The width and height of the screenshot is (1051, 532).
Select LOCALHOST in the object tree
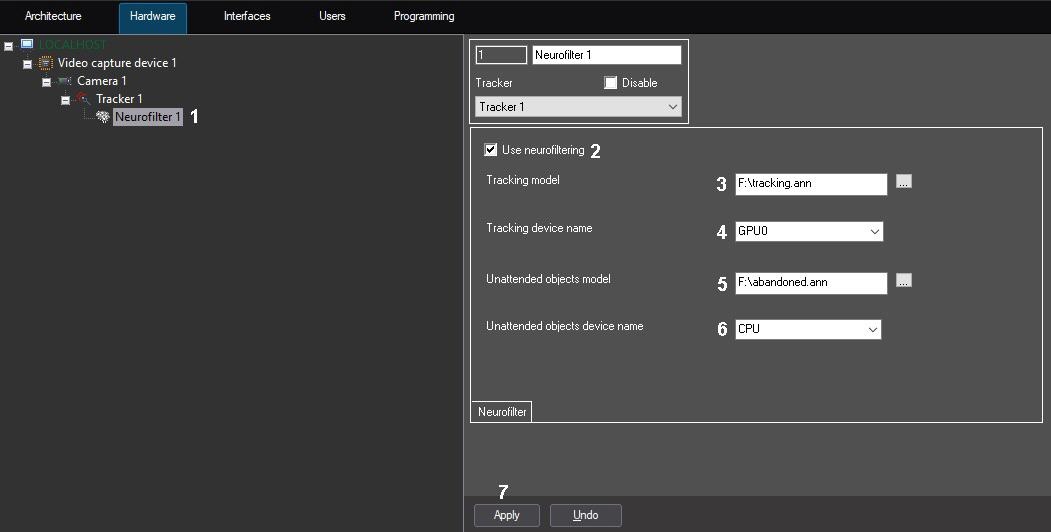click(72, 45)
